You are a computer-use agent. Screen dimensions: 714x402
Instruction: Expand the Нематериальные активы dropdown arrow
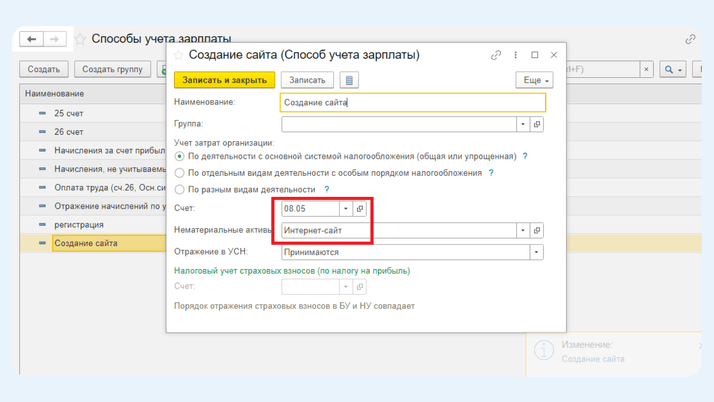523,230
